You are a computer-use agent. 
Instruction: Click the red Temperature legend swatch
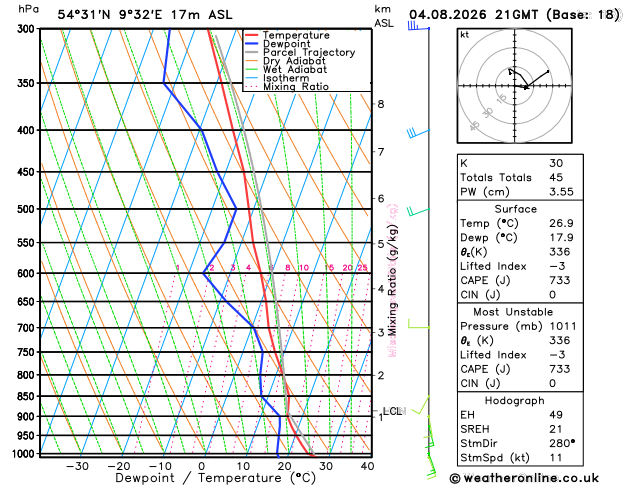tap(252, 35)
